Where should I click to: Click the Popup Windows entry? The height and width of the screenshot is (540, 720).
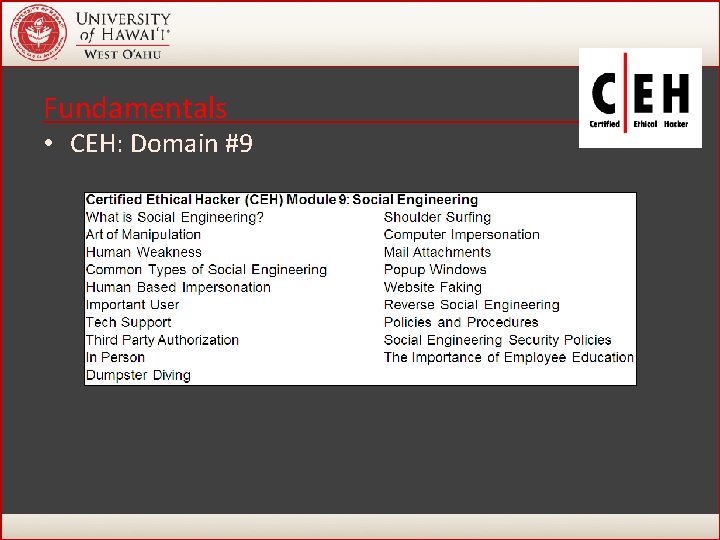click(x=435, y=270)
